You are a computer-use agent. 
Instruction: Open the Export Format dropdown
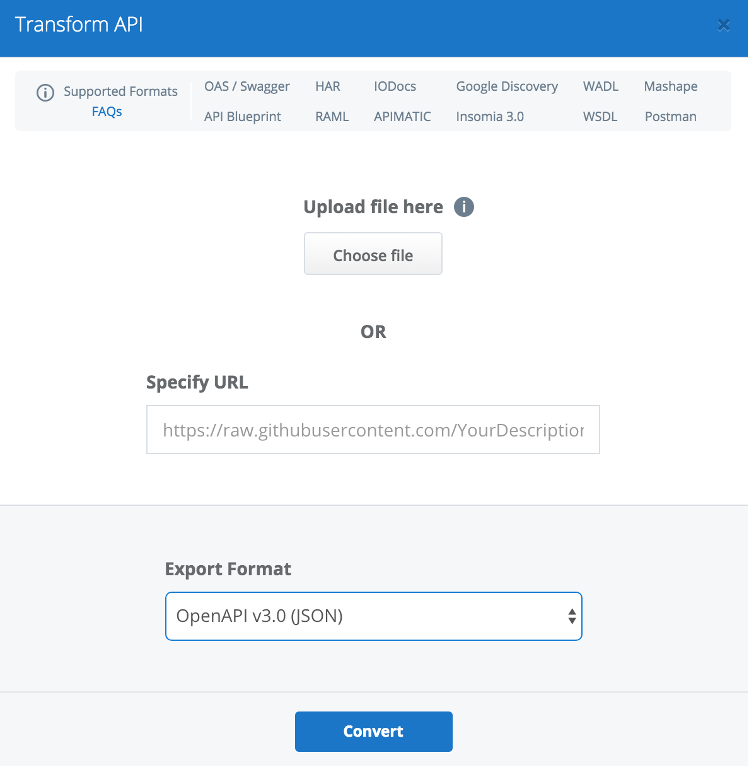[373, 616]
